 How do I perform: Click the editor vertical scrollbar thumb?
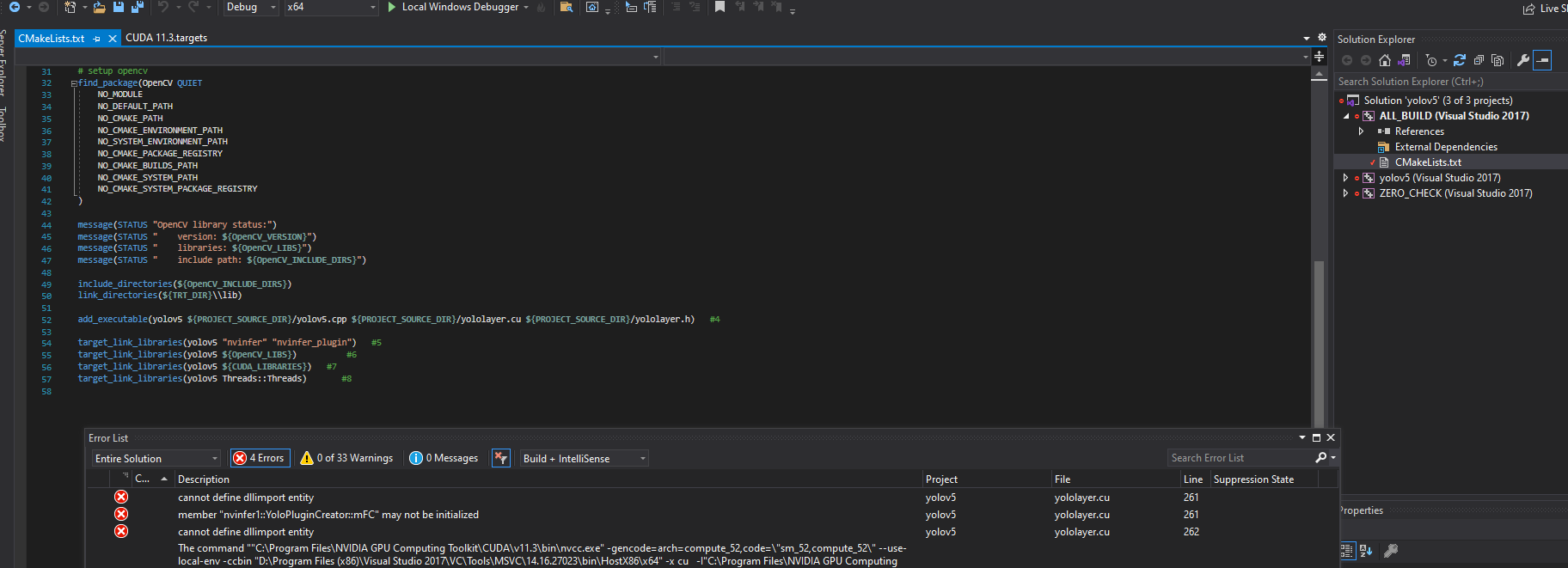pos(1319,344)
